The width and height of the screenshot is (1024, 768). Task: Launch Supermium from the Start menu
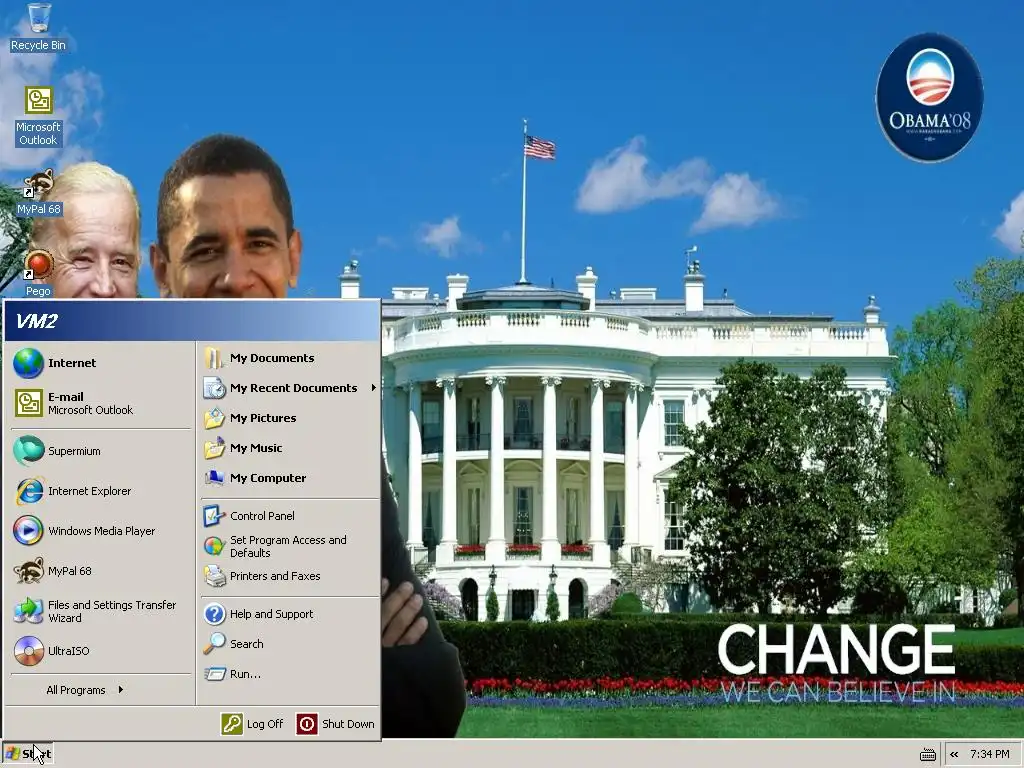(101, 451)
